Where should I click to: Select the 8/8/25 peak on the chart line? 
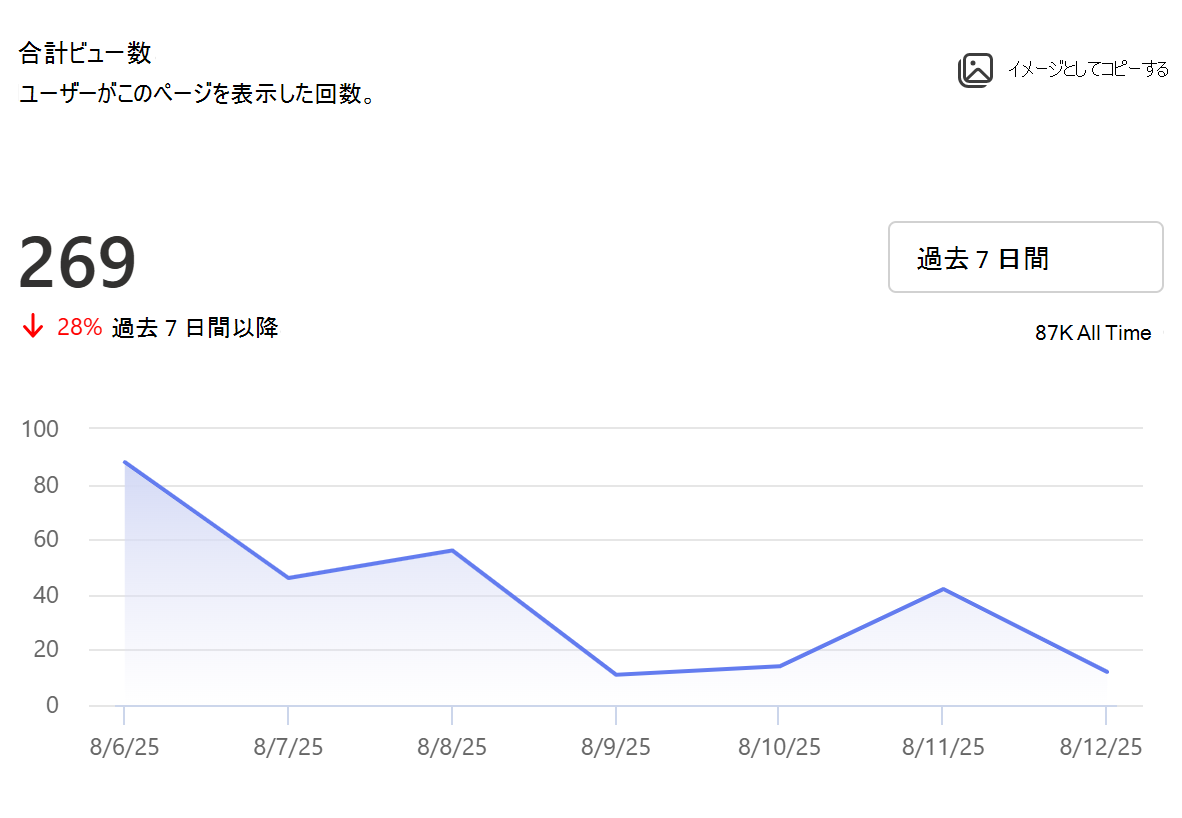452,550
